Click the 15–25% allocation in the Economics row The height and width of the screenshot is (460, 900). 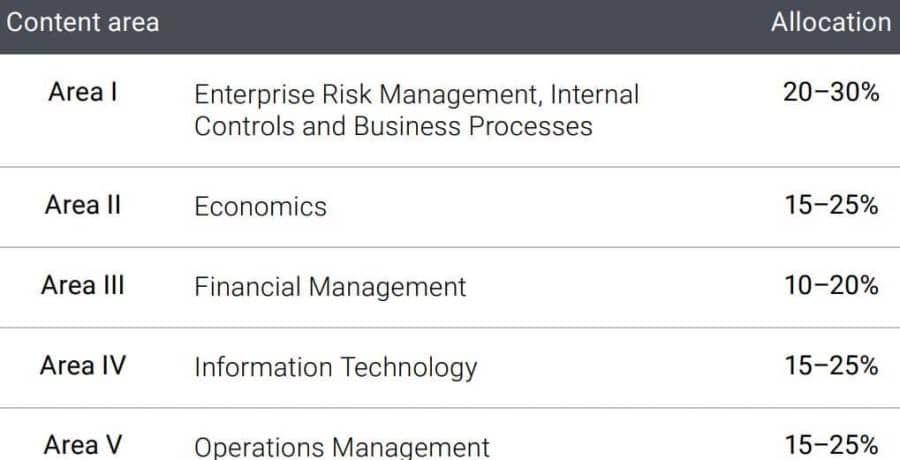831,205
